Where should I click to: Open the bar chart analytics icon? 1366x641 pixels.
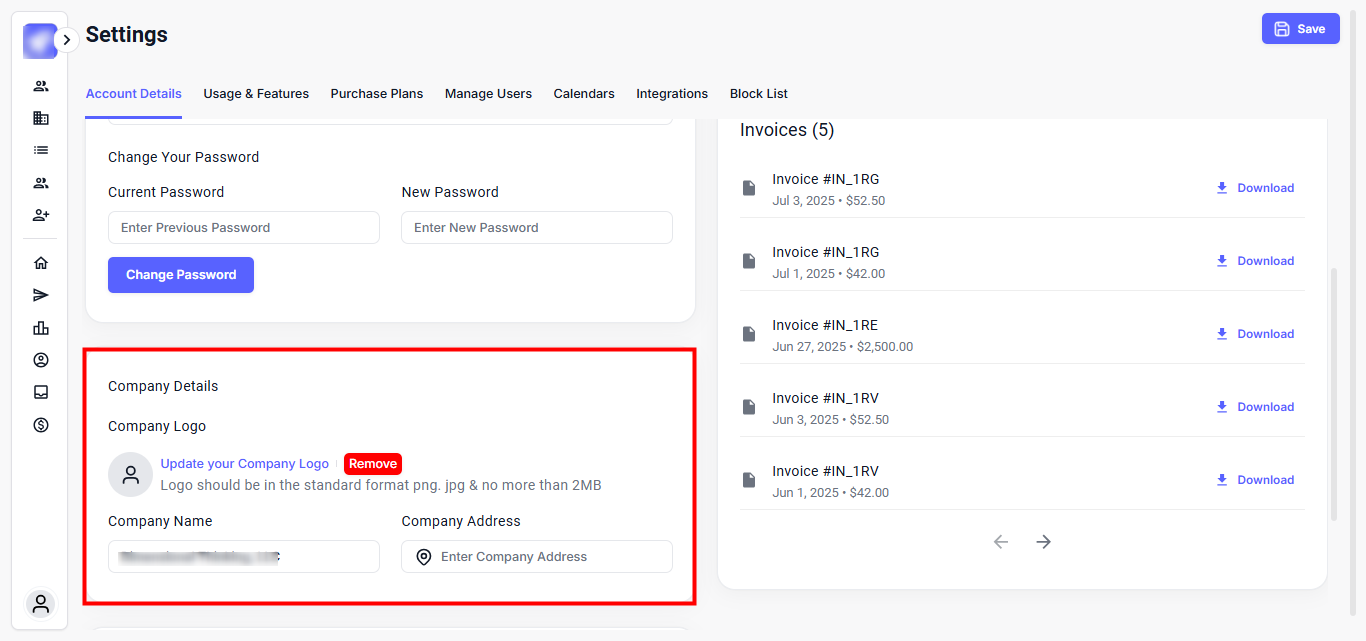tap(41, 328)
